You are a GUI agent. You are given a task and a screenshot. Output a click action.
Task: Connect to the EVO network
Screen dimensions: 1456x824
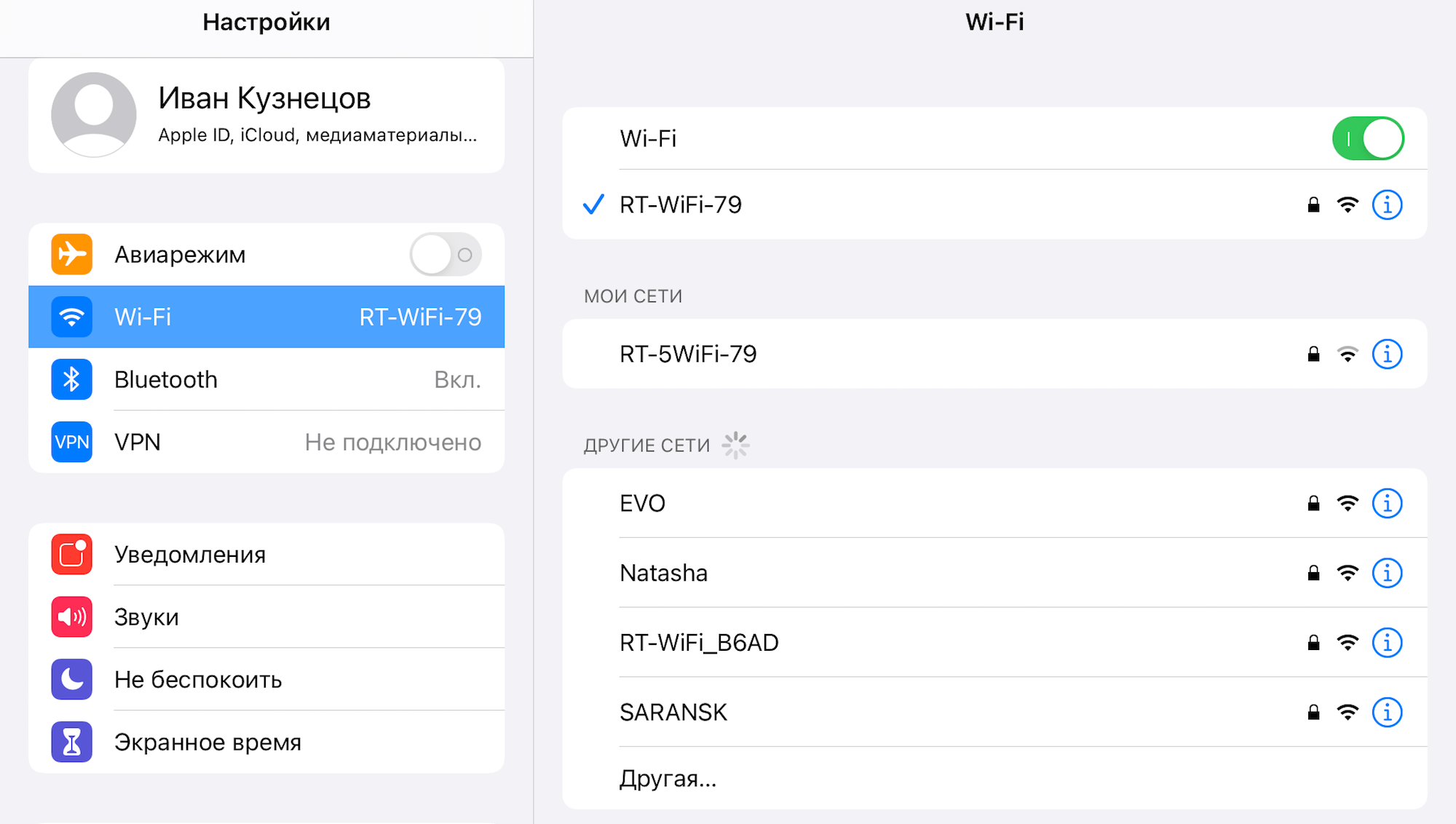[642, 504]
